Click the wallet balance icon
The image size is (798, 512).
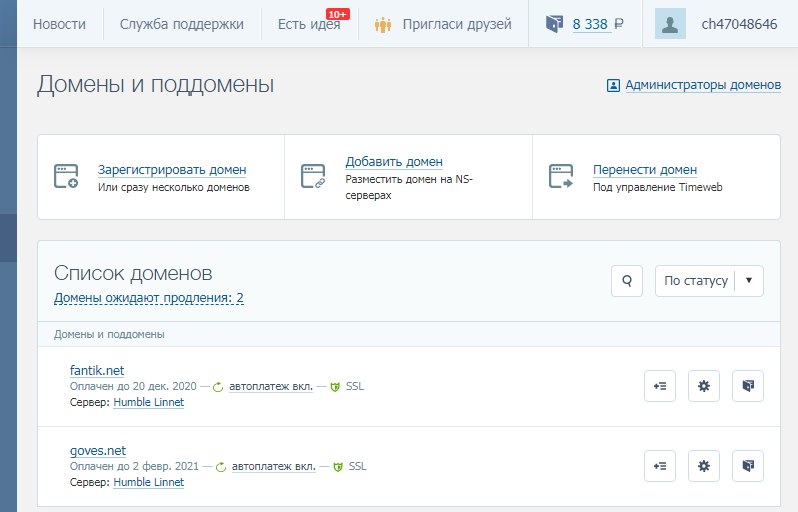[554, 23]
